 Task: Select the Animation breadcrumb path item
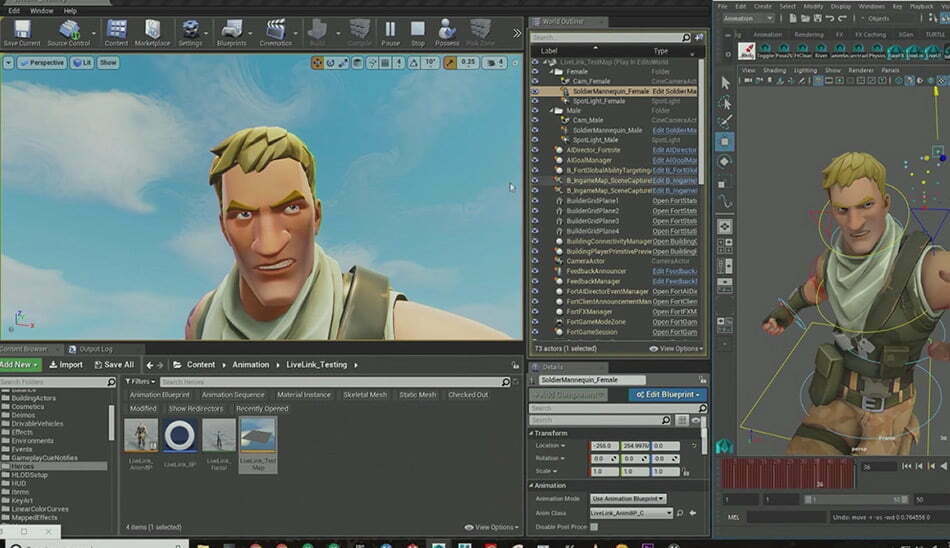250,365
